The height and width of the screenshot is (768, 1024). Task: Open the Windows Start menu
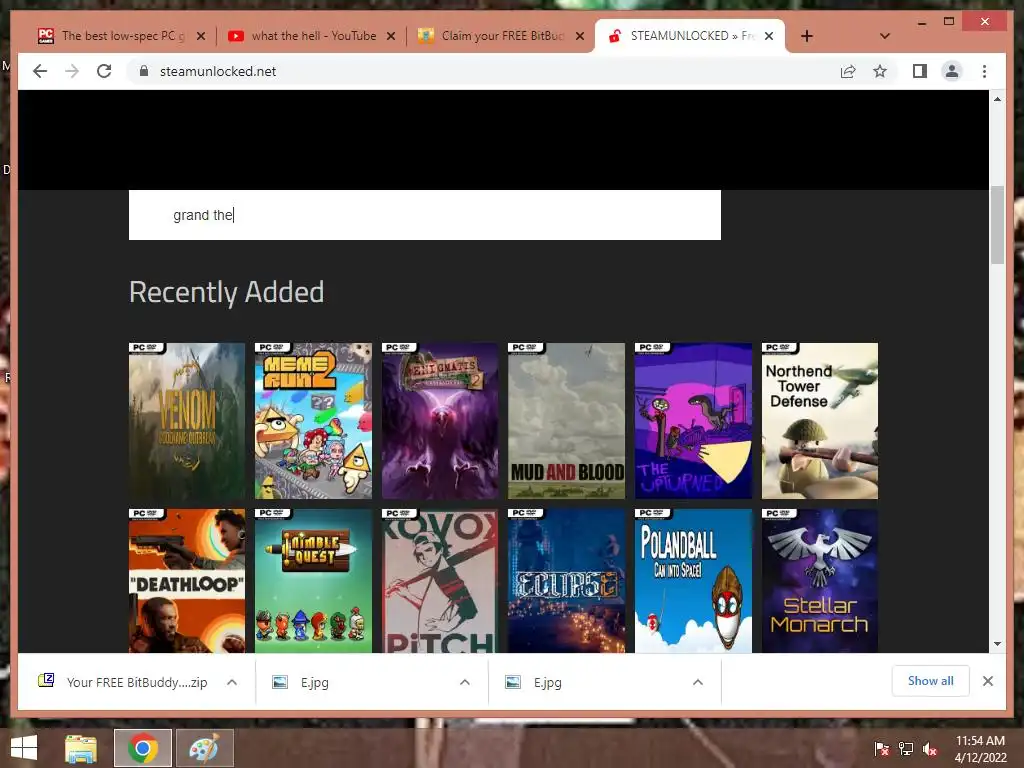coord(24,748)
